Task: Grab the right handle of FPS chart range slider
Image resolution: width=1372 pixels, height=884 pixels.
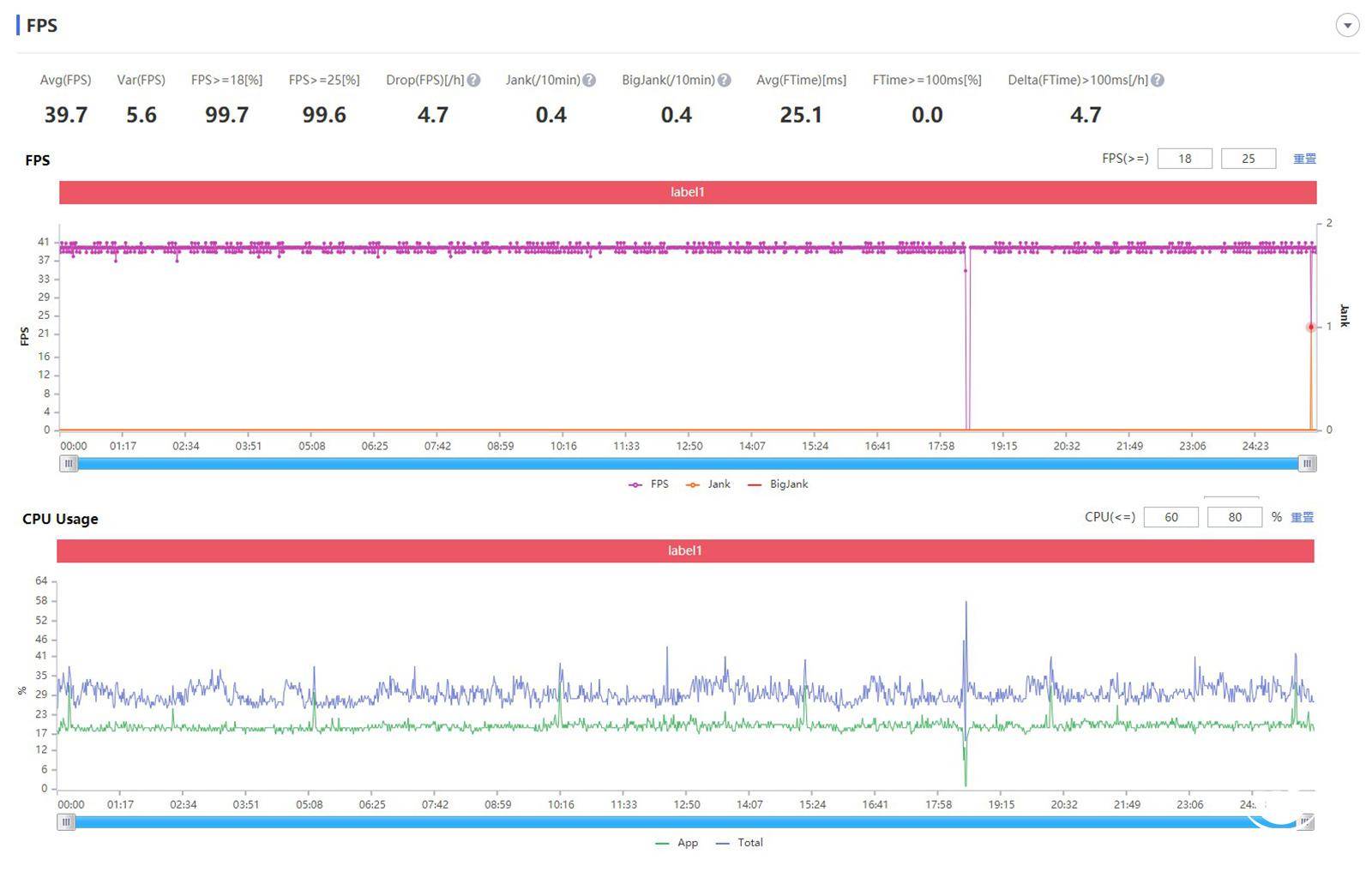Action: 1307,464
